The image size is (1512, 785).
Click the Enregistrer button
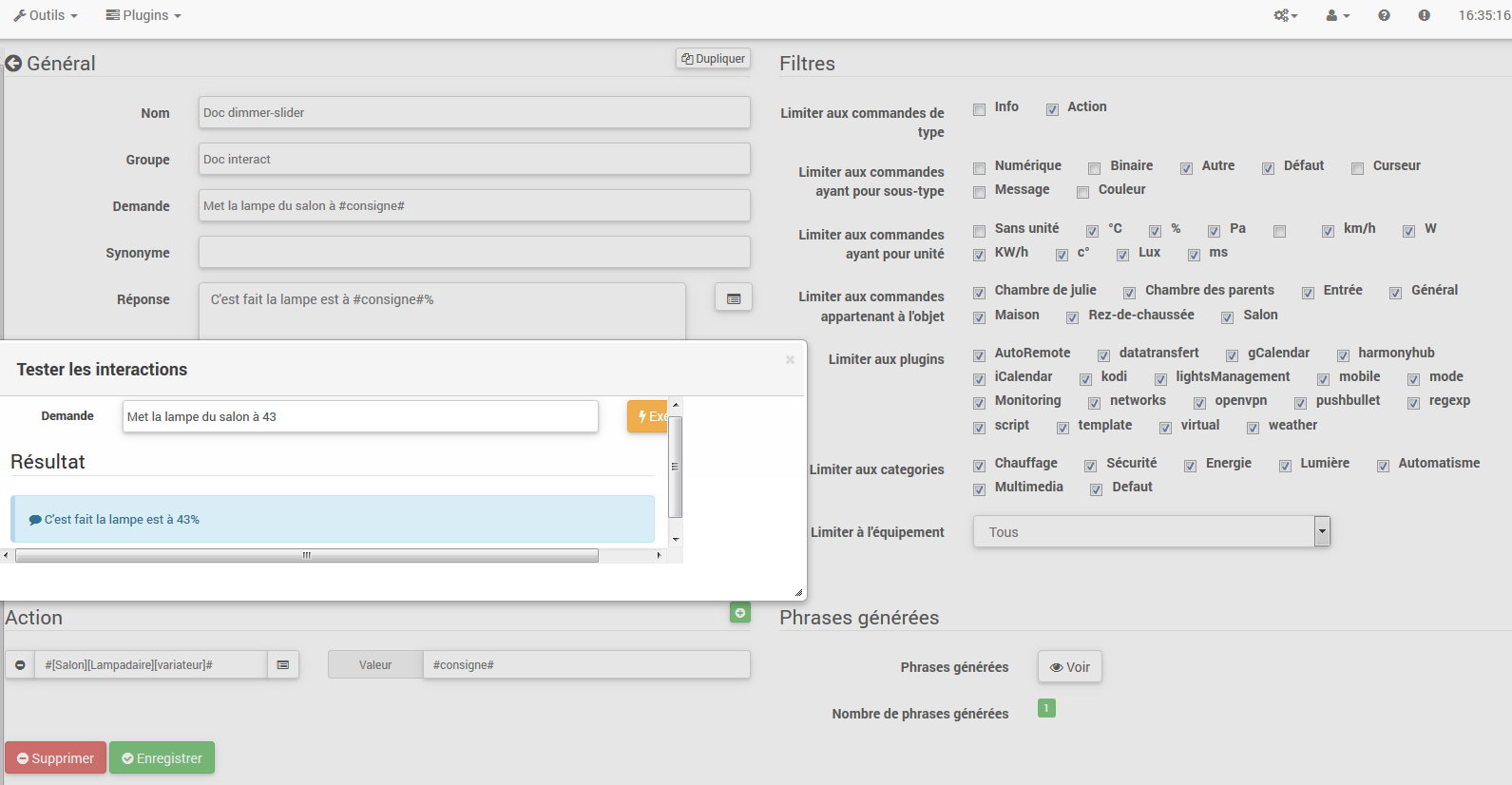(162, 758)
